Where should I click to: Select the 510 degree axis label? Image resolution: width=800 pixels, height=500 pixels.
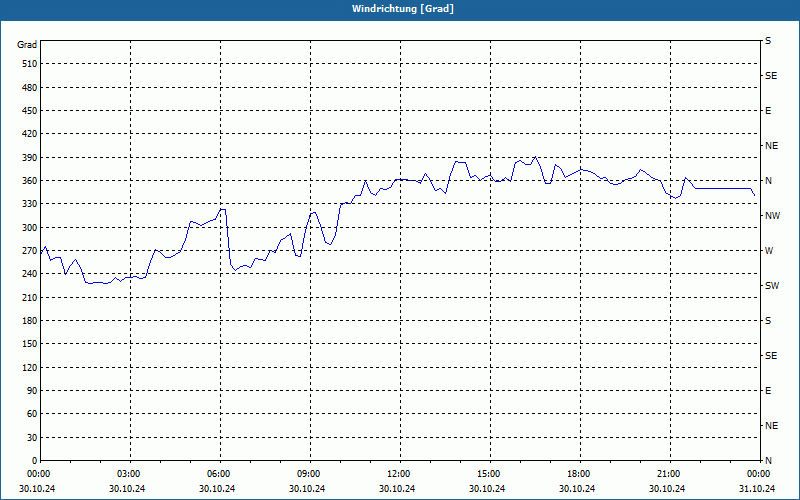[x=30, y=64]
